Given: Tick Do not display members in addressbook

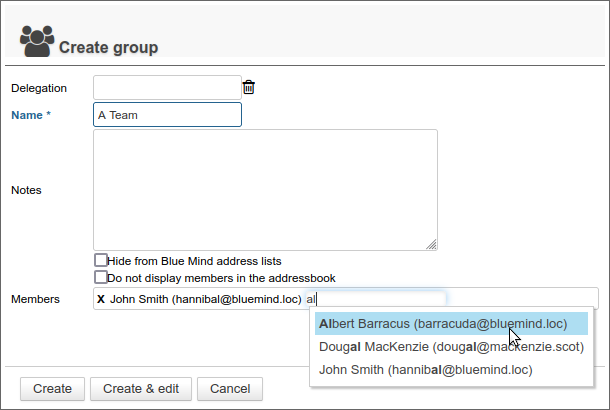Looking at the screenshot, I should tap(101, 277).
